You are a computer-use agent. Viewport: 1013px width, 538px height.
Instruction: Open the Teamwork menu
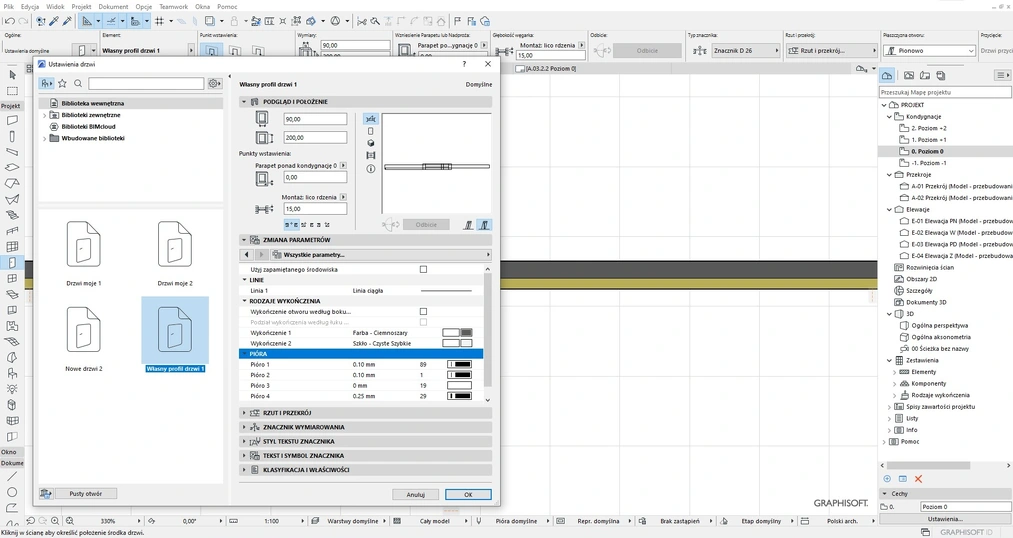coord(174,6)
